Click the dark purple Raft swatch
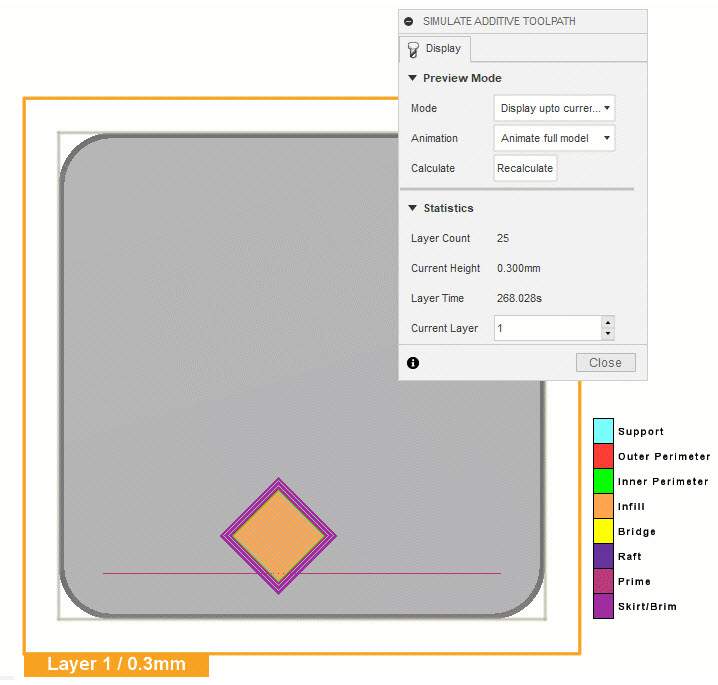Image resolution: width=718 pixels, height=685 pixels. 603,556
